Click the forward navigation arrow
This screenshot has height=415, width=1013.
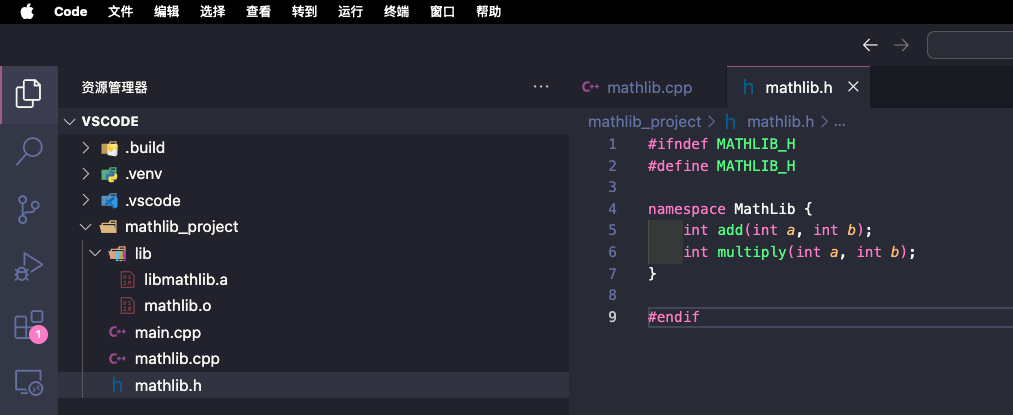[x=901, y=45]
